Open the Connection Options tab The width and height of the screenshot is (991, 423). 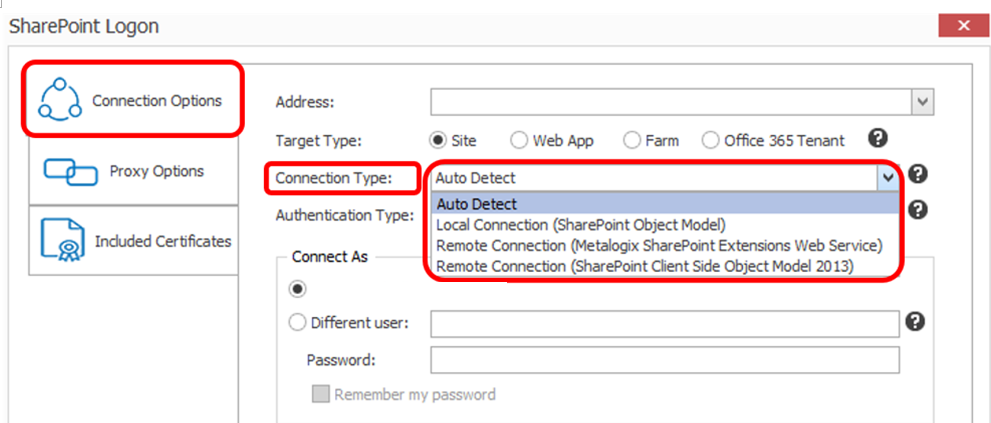tap(130, 100)
